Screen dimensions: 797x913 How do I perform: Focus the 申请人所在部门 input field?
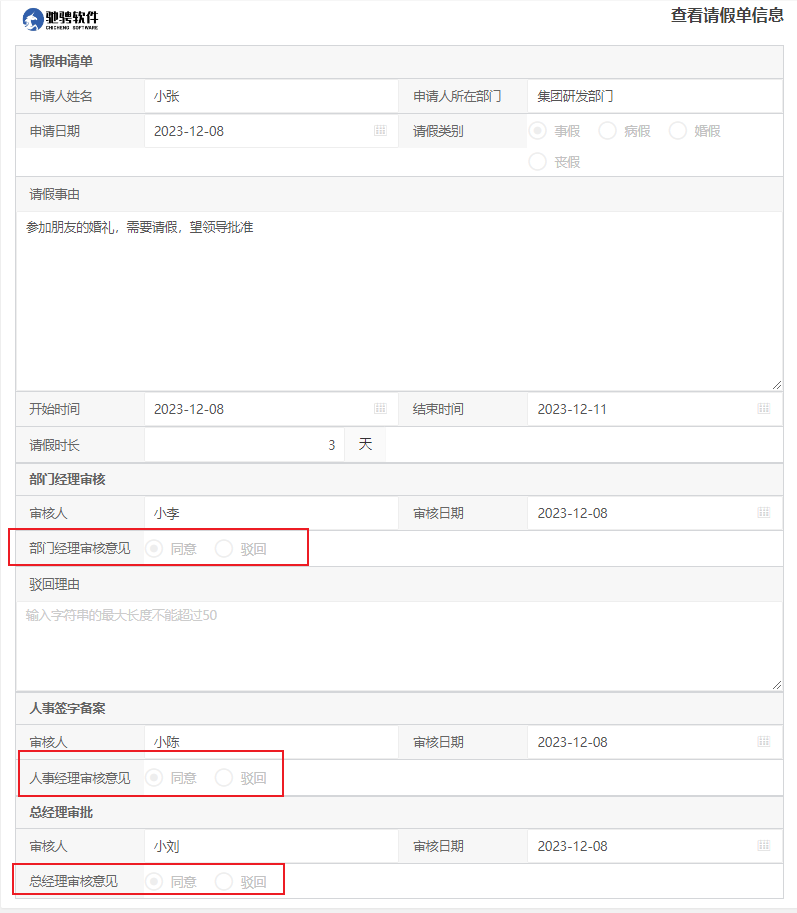click(653, 97)
